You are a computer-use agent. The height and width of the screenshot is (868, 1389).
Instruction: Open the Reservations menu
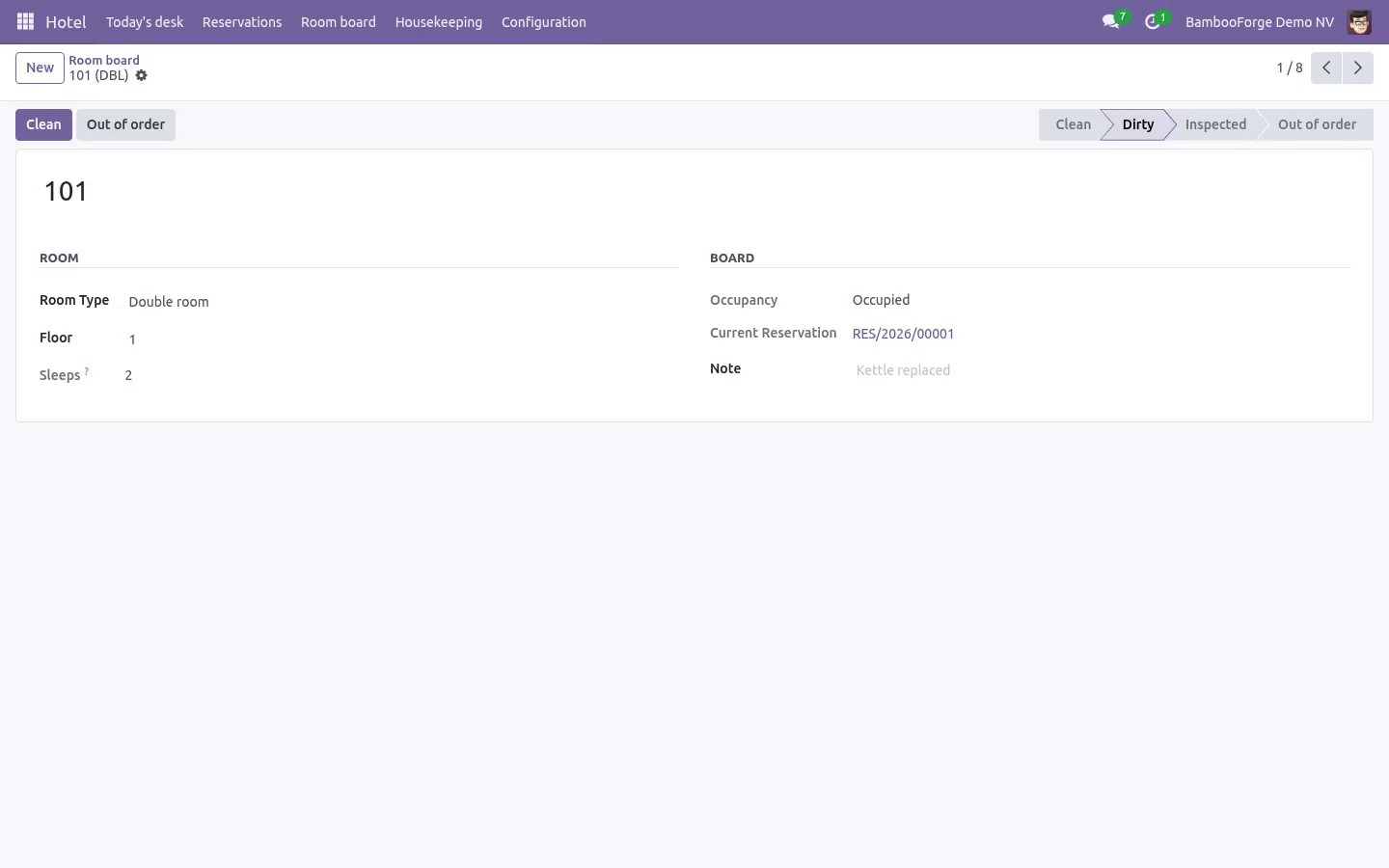point(242,22)
